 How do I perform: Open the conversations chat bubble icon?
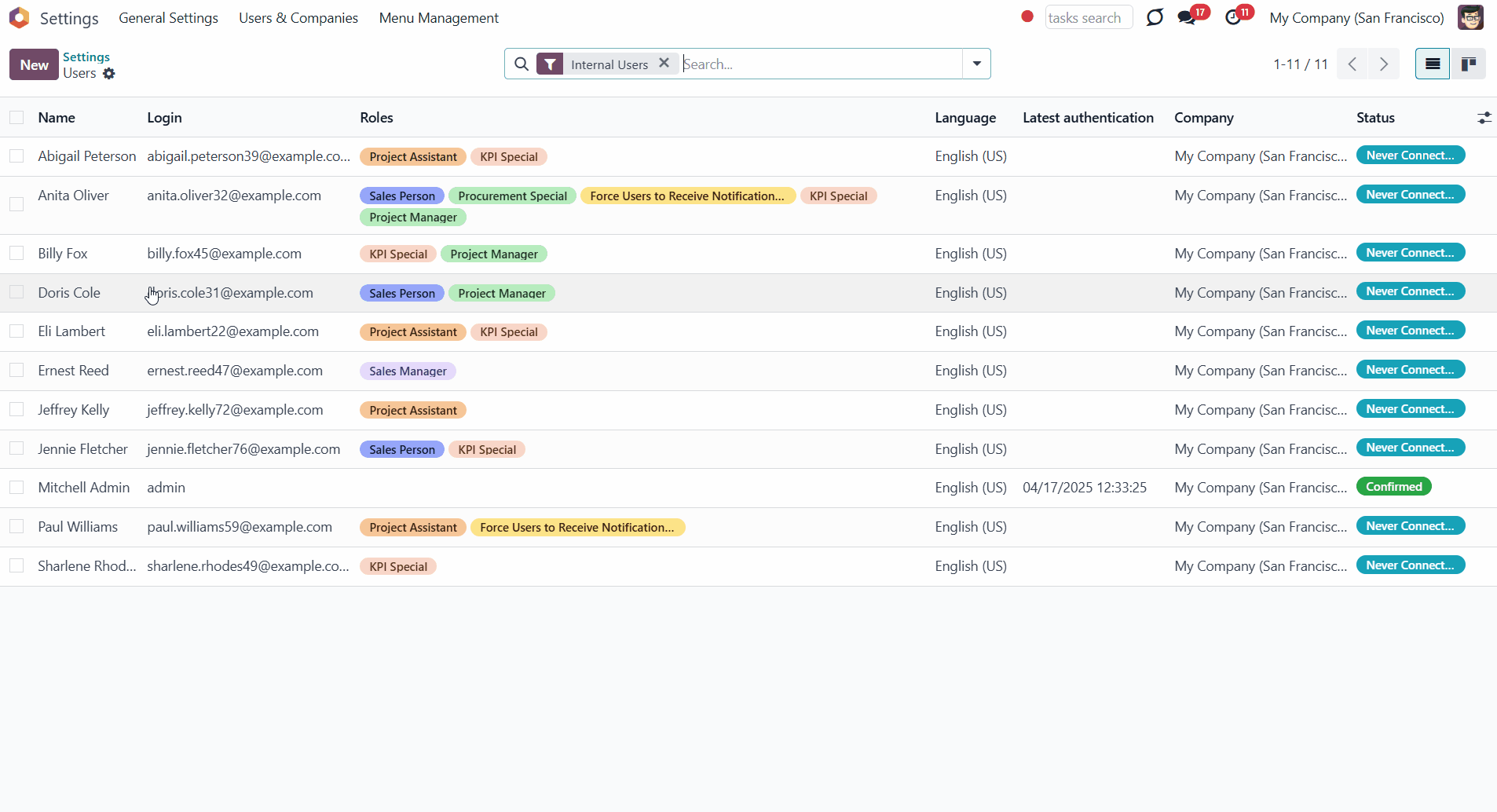[x=1187, y=18]
